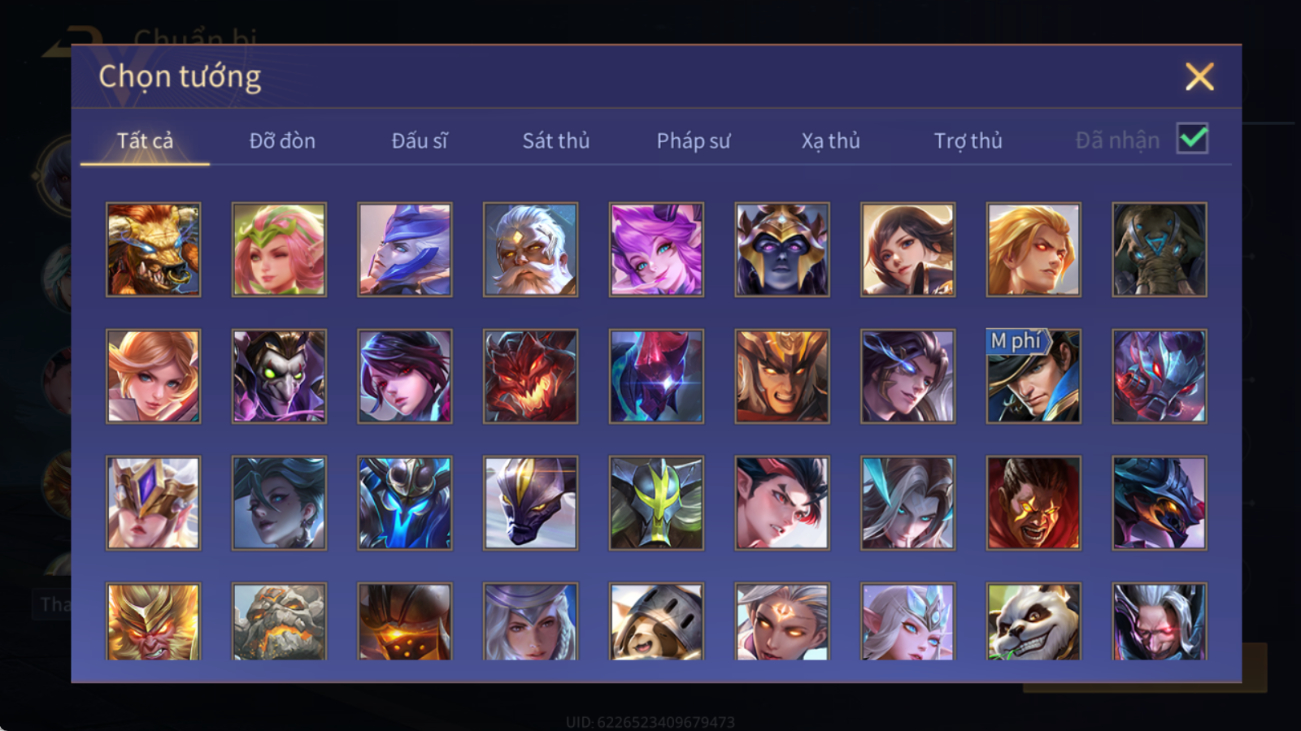Select the elephant-masked hero portrait
1301x731 pixels.
1159,249
